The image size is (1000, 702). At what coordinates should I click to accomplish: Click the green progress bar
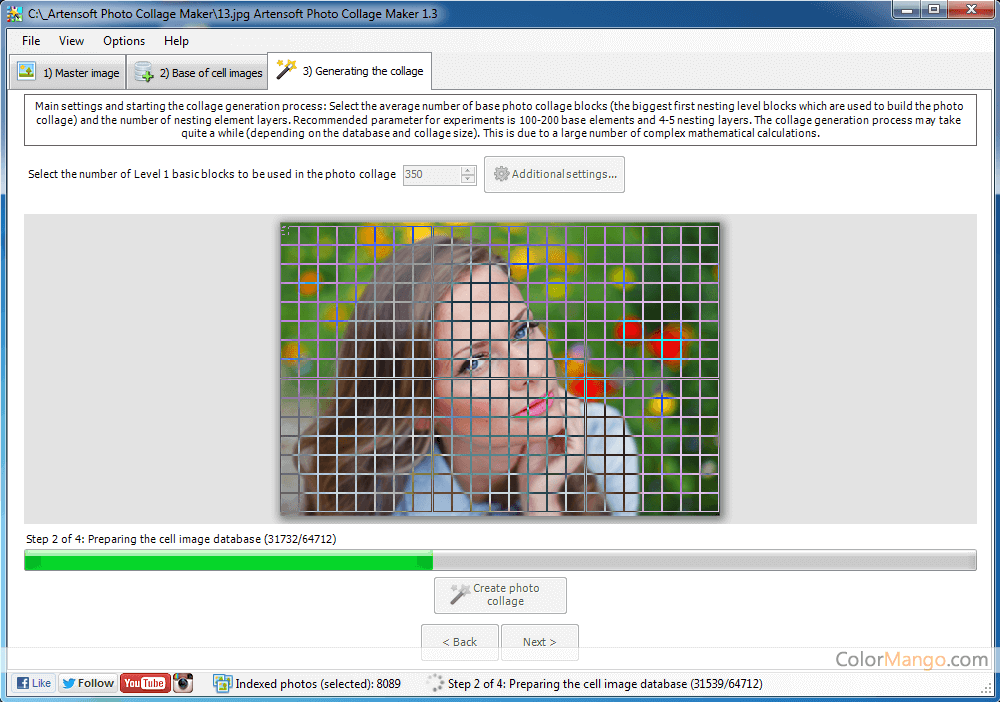(x=228, y=561)
